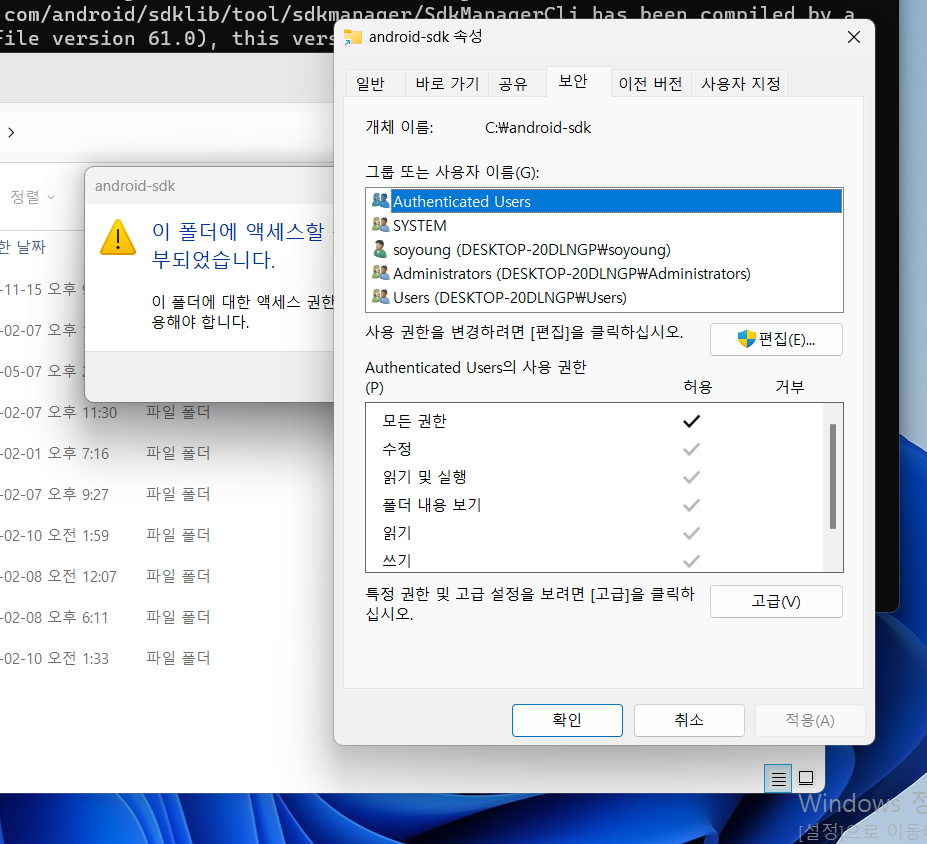The image size is (927, 844).
Task: Switch to the 바로 가기 tab
Action: click(x=447, y=83)
